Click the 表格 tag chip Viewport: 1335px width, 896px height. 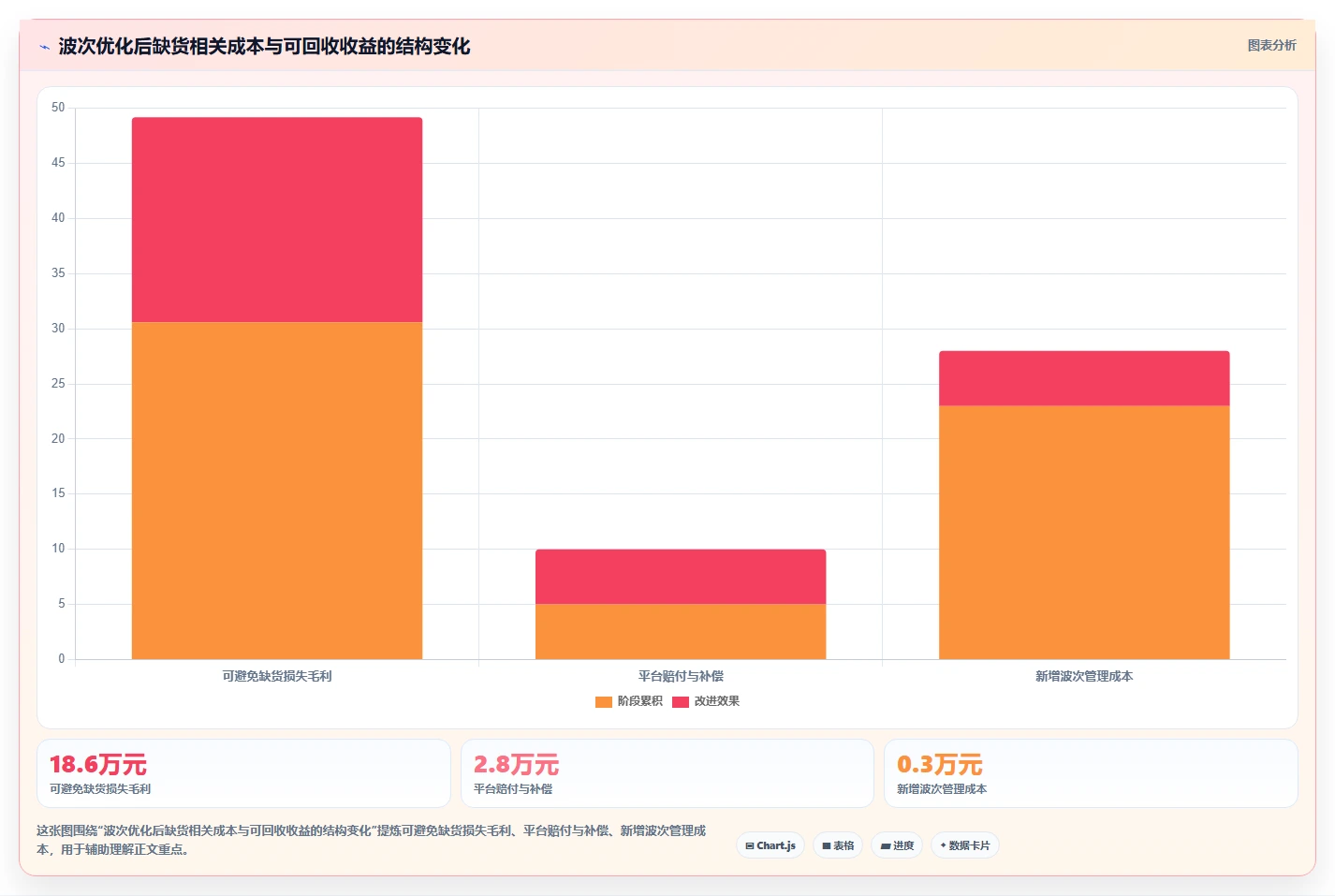[838, 845]
